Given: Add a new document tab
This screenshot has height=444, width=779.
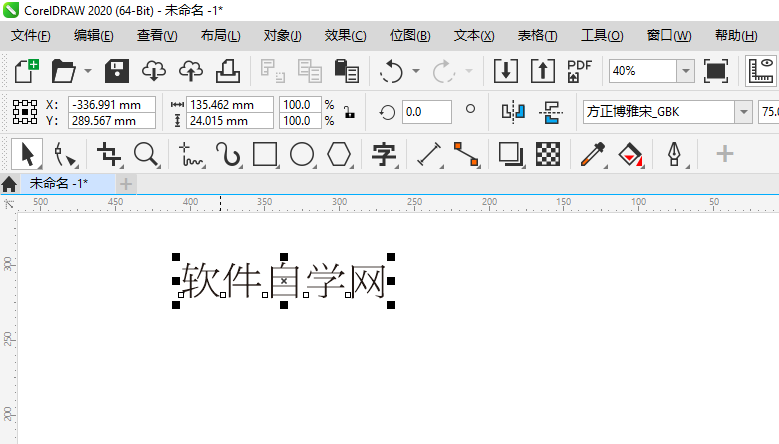Looking at the screenshot, I should (x=126, y=184).
